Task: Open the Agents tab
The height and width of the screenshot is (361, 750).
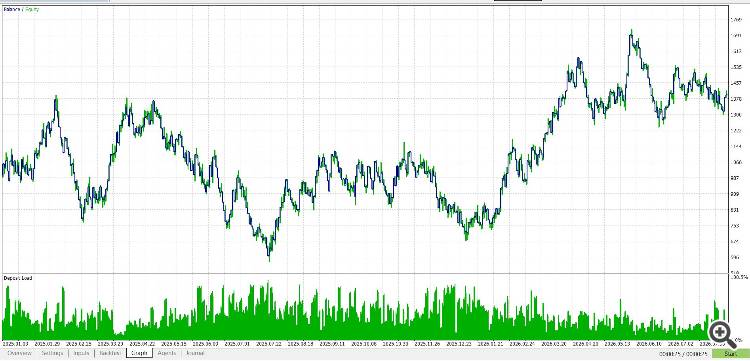Action: (166, 353)
